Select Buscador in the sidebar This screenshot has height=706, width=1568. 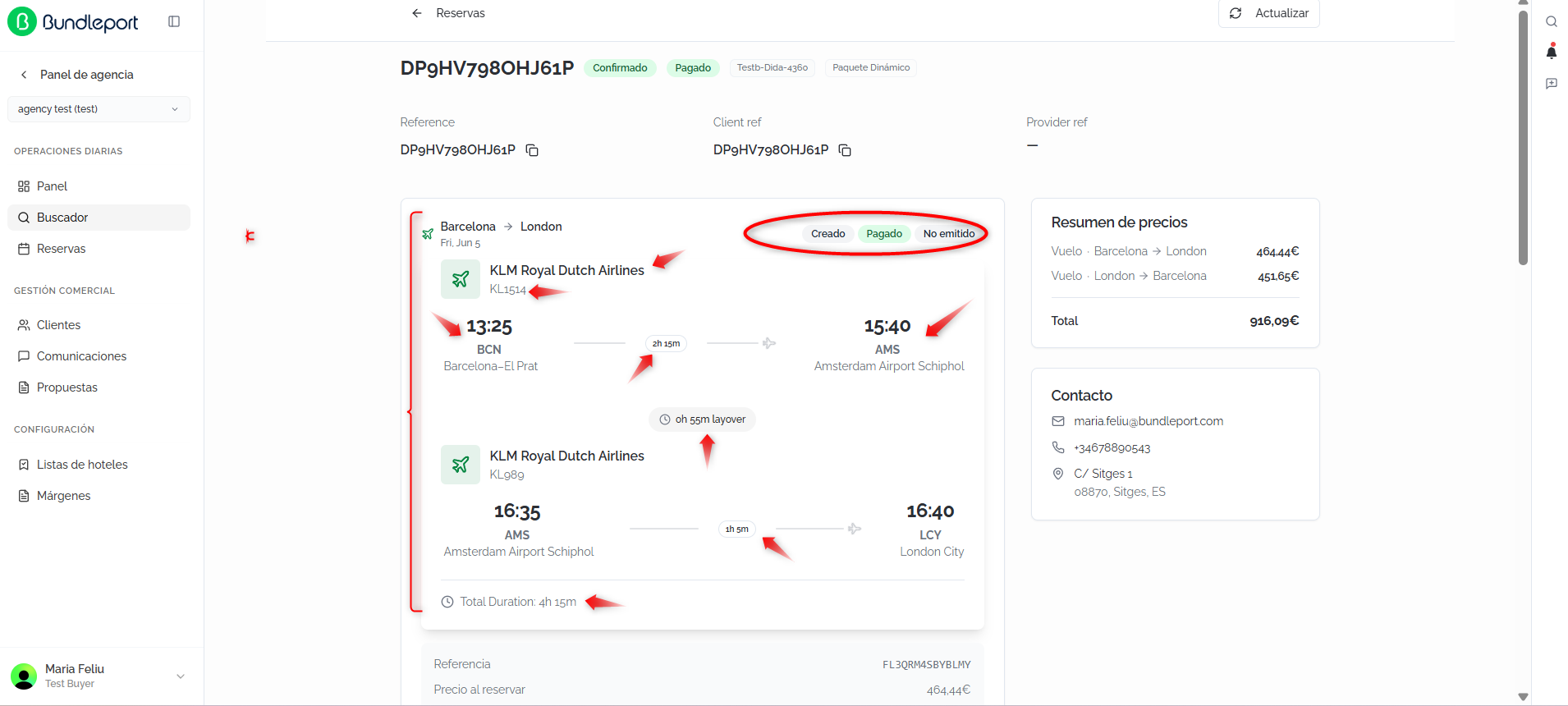[x=99, y=218]
